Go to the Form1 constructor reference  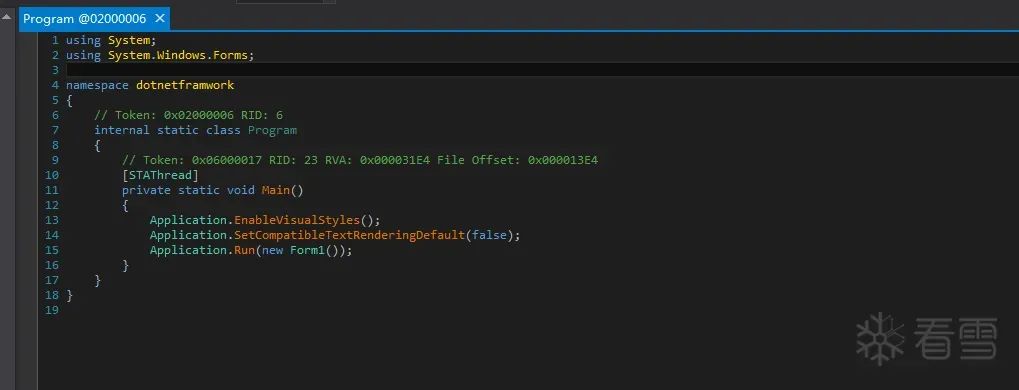(x=307, y=250)
